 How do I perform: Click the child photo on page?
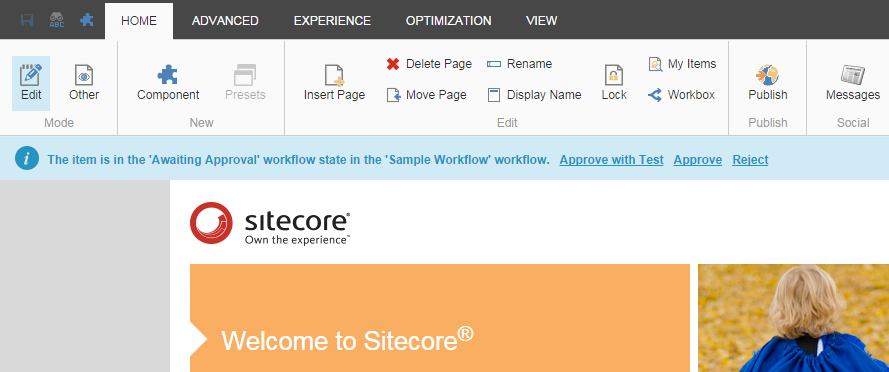coord(793,318)
